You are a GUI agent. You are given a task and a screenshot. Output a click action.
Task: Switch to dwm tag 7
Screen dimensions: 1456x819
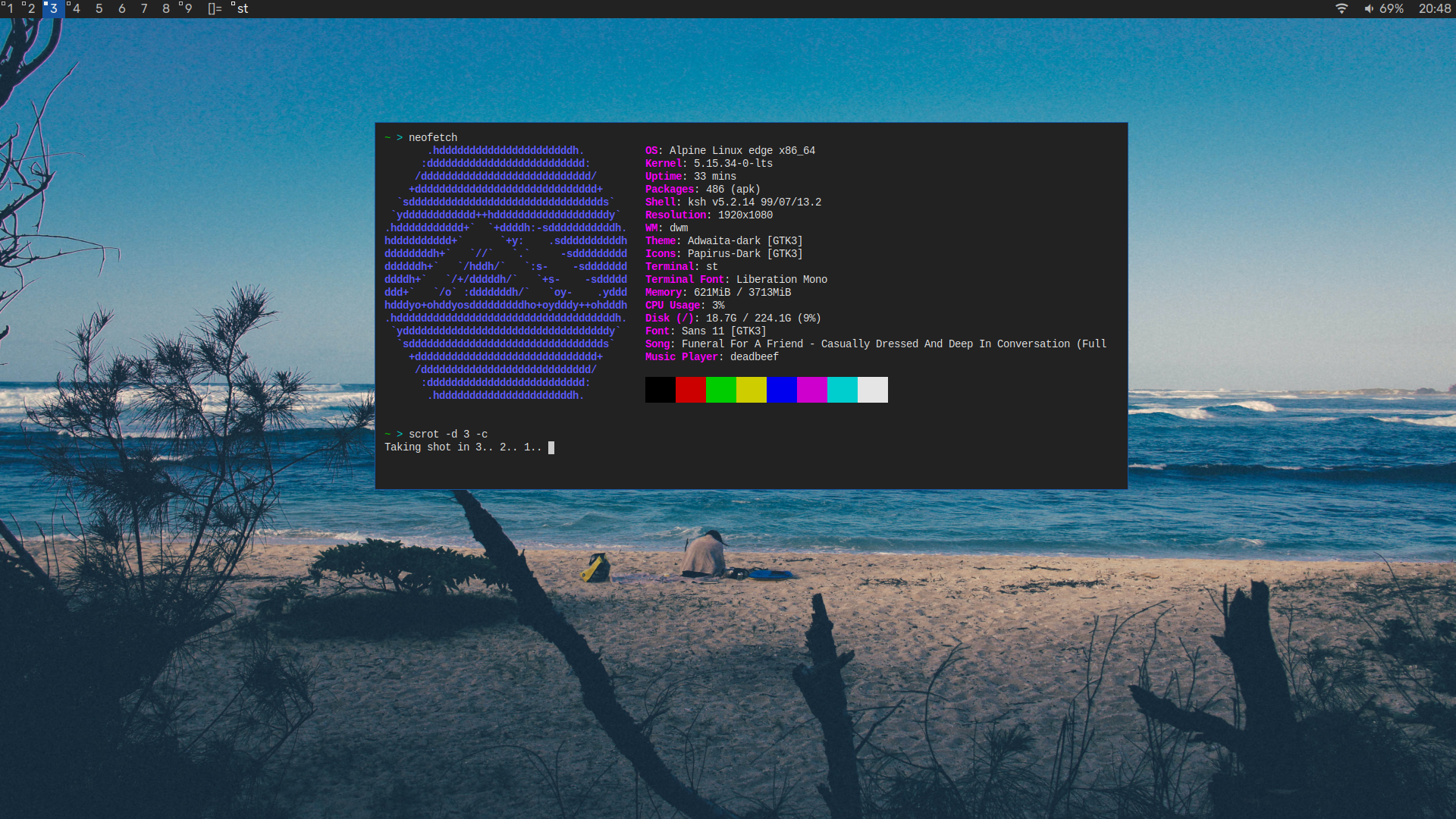tap(144, 8)
